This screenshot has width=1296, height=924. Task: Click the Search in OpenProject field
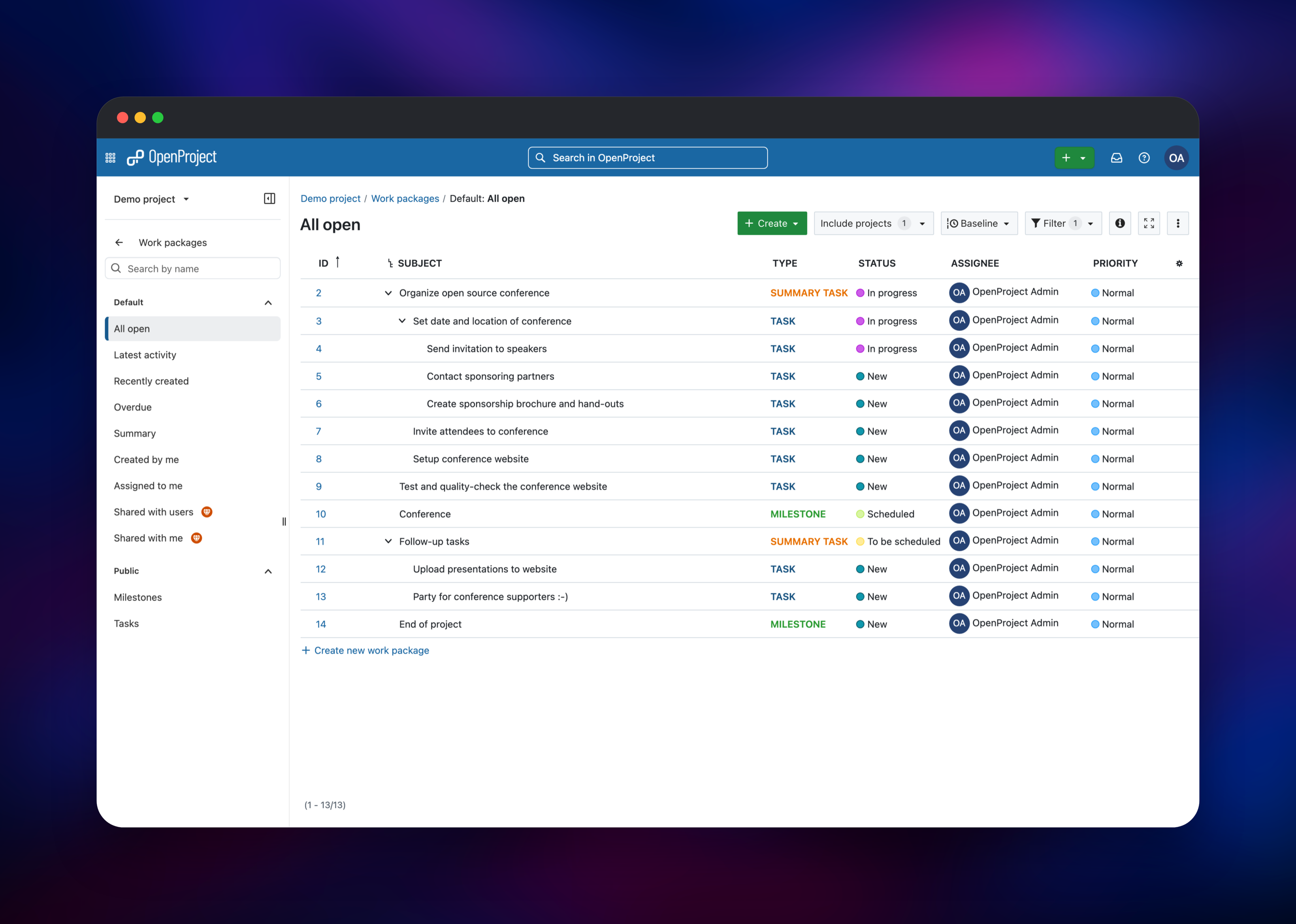click(x=648, y=158)
